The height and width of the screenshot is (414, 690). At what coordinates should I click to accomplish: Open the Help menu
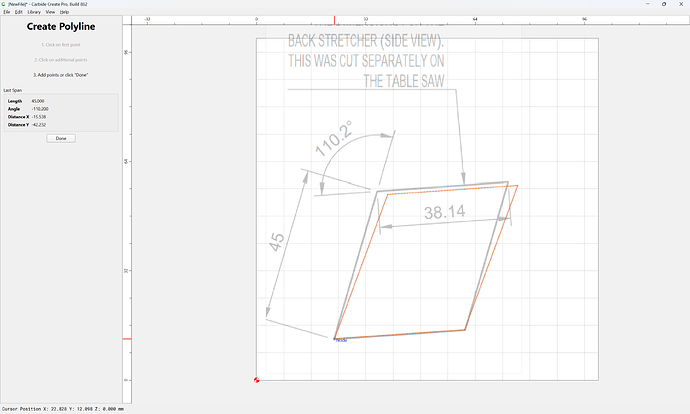[64, 12]
